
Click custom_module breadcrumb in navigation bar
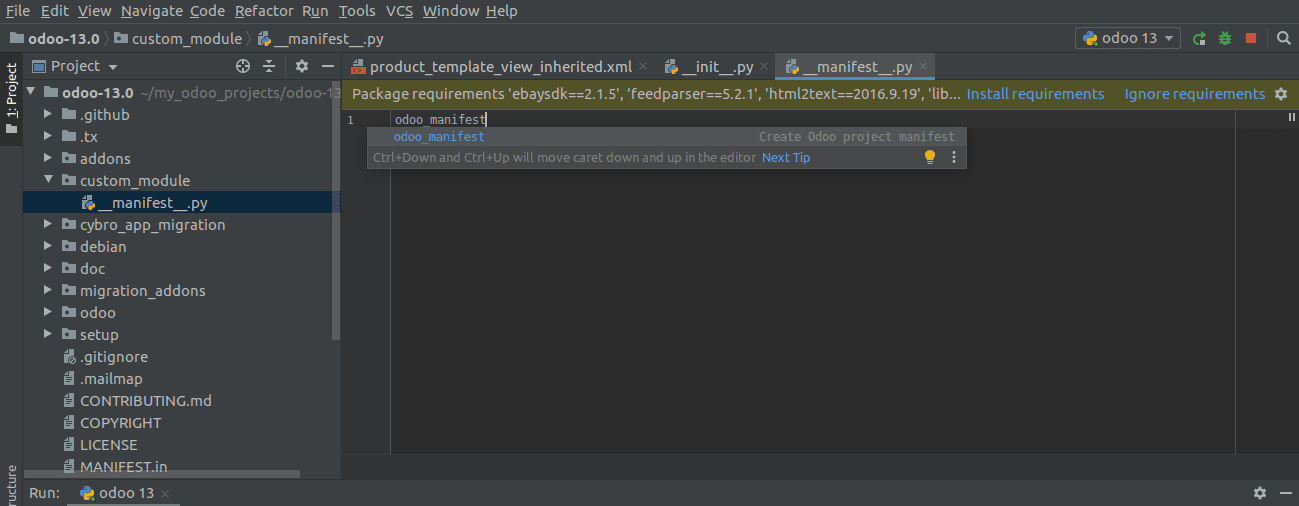(177, 39)
